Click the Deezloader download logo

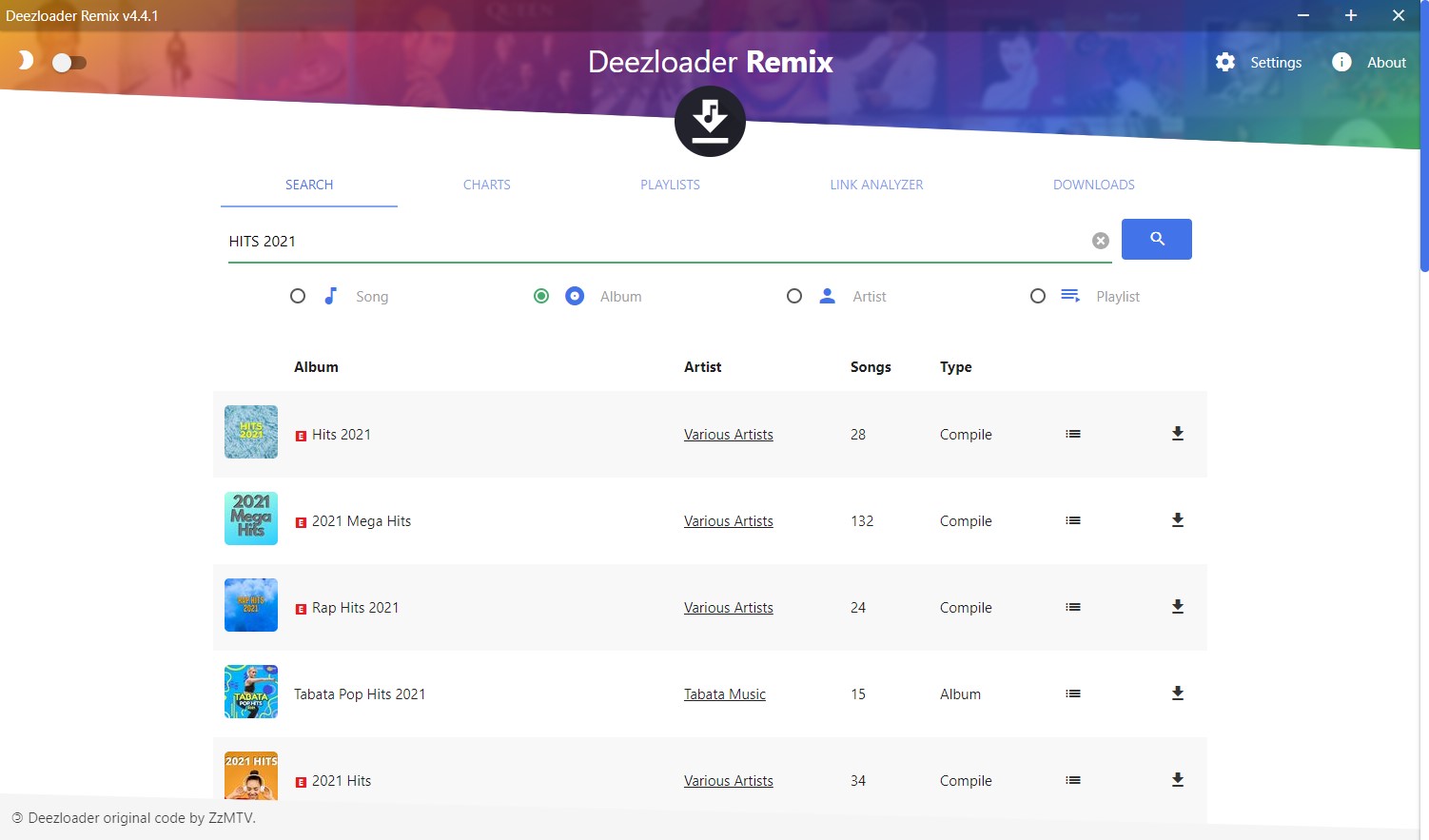(x=710, y=122)
